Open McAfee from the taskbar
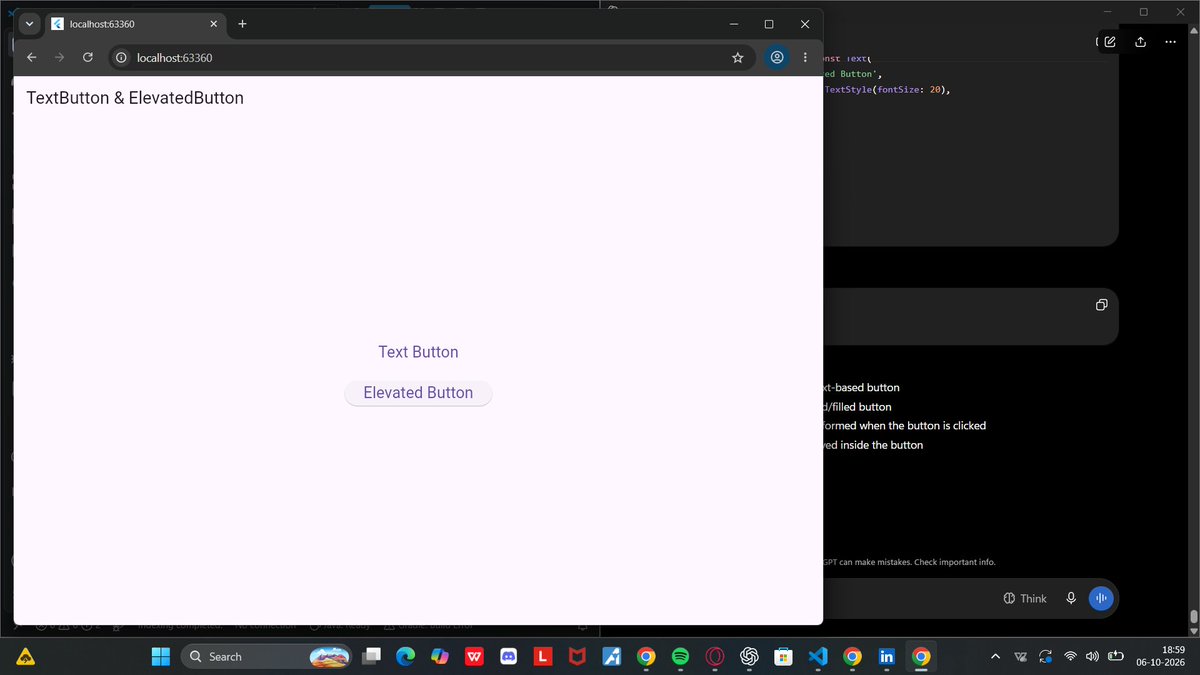 [577, 656]
